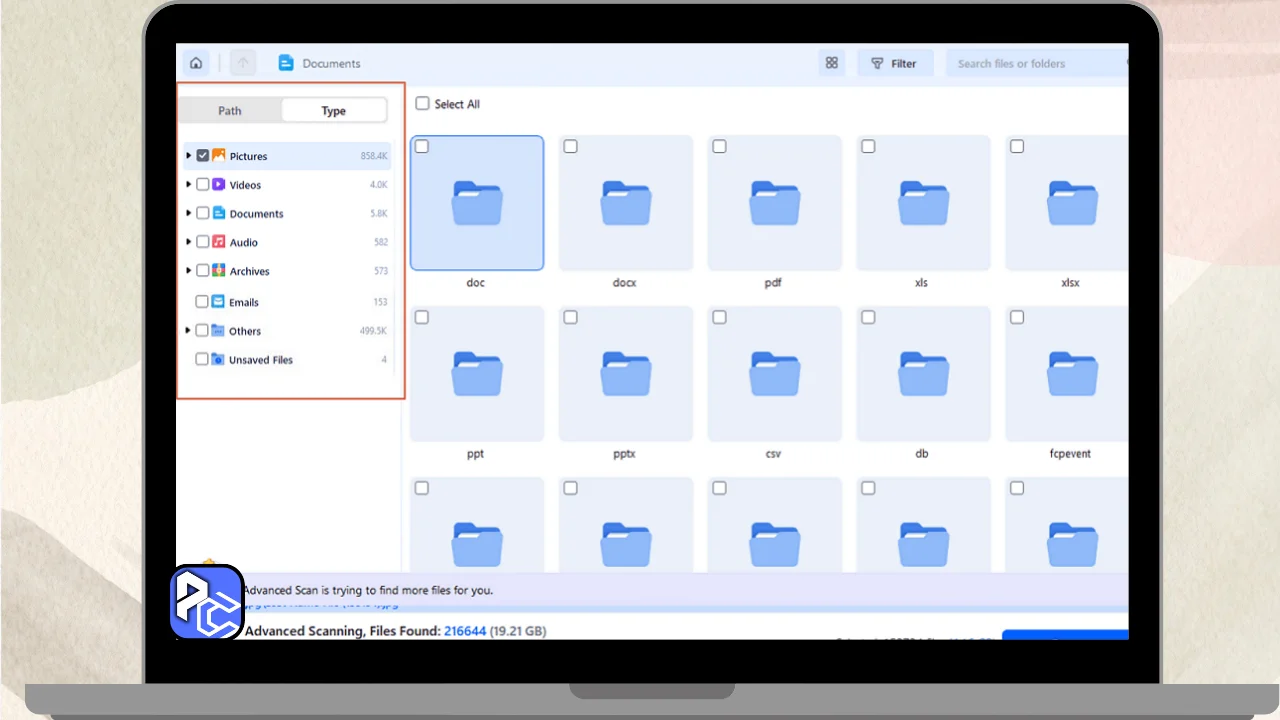The height and width of the screenshot is (720, 1280).
Task: Open the db folder icon
Action: tap(922, 374)
